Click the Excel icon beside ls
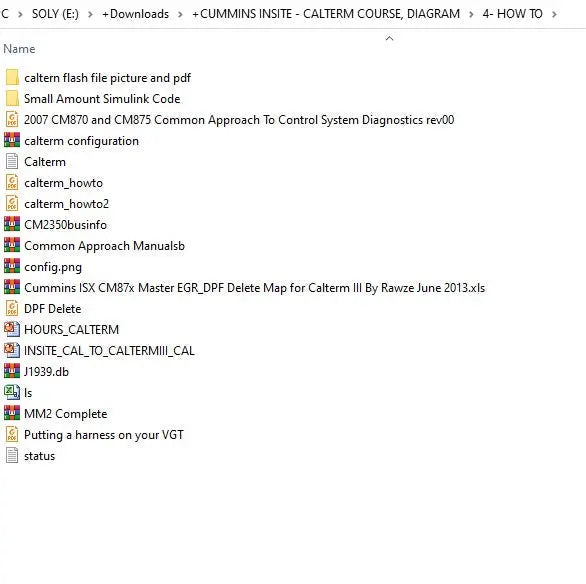Screen dimensions: 586x584 click(x=12, y=393)
